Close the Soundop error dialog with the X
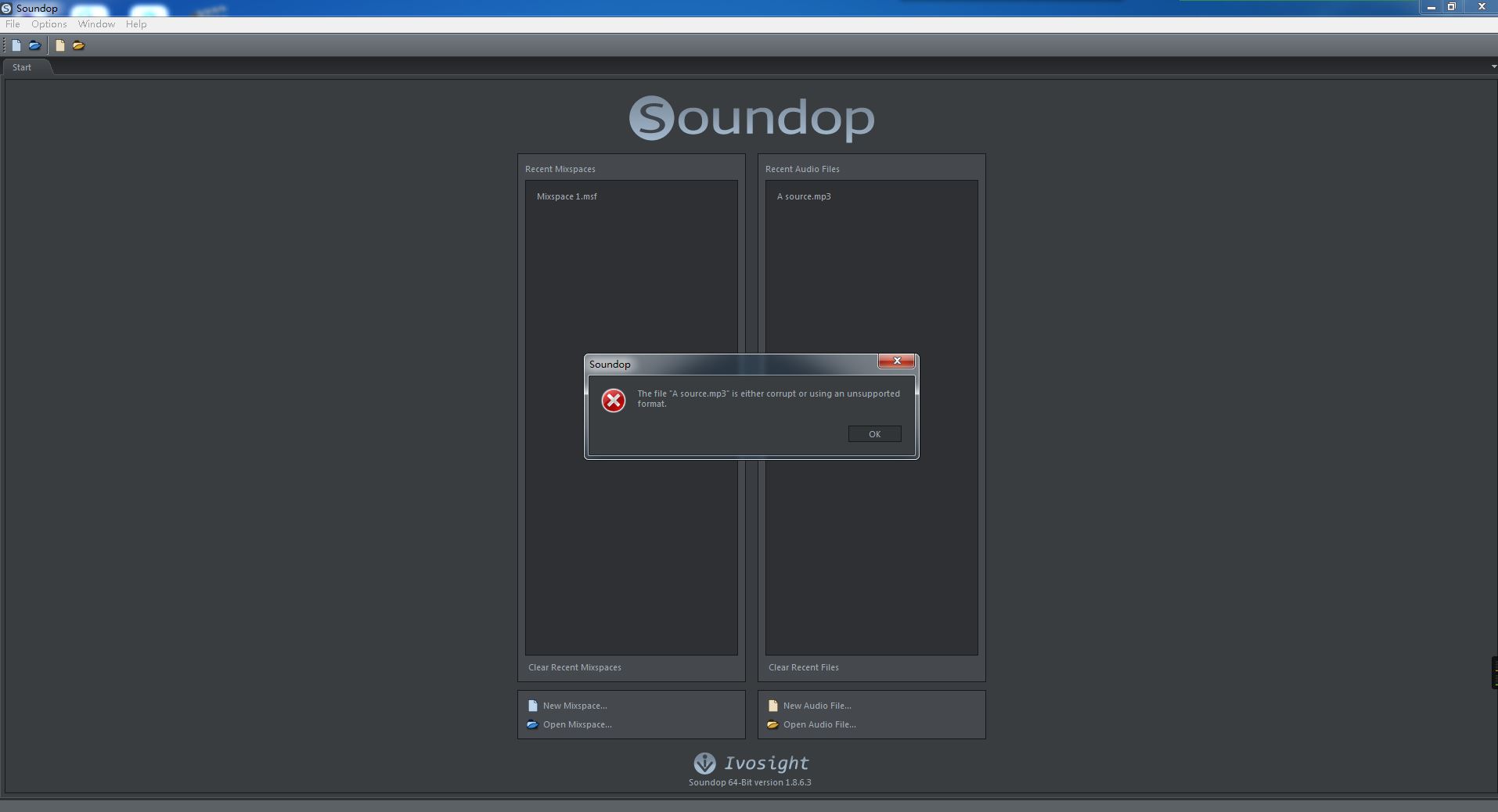 [x=896, y=361]
